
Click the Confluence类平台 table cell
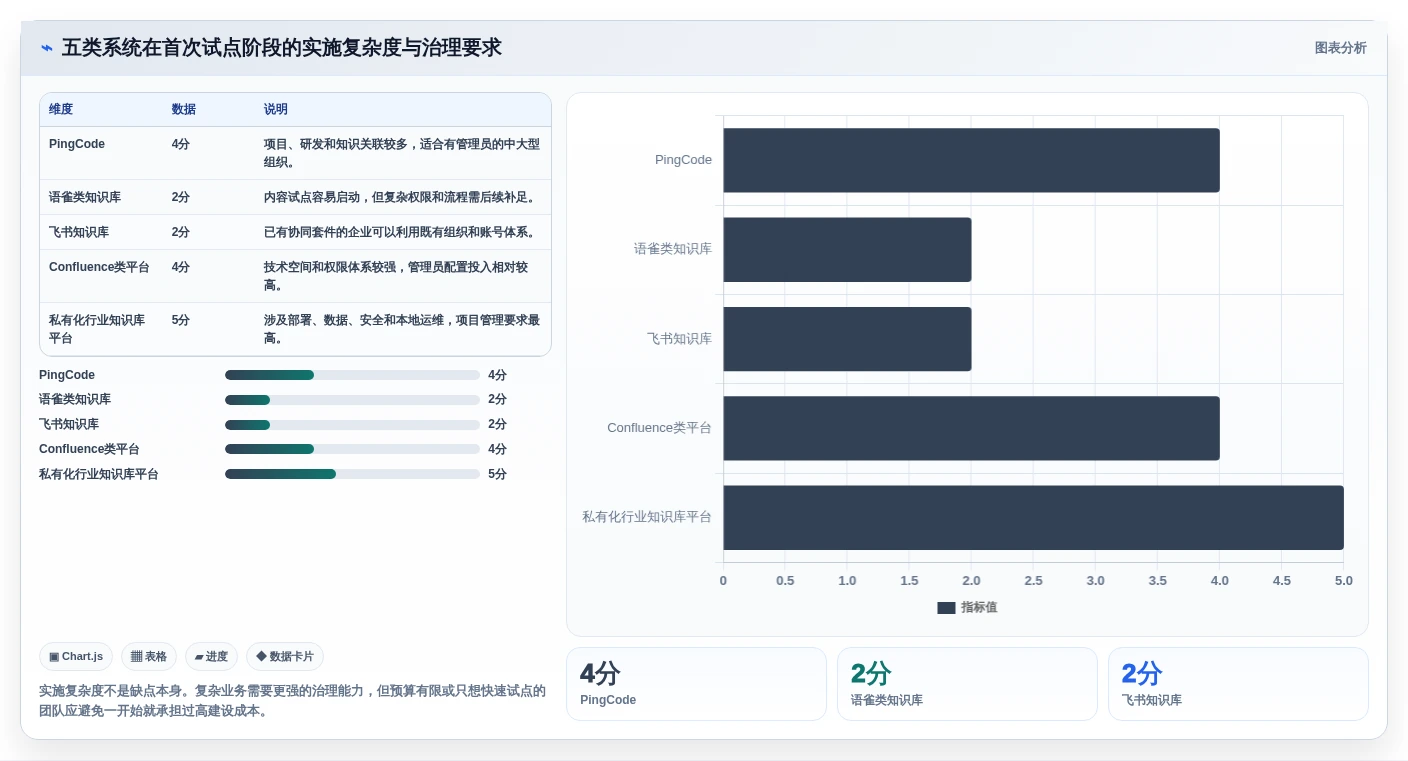pyautogui.click(x=99, y=267)
